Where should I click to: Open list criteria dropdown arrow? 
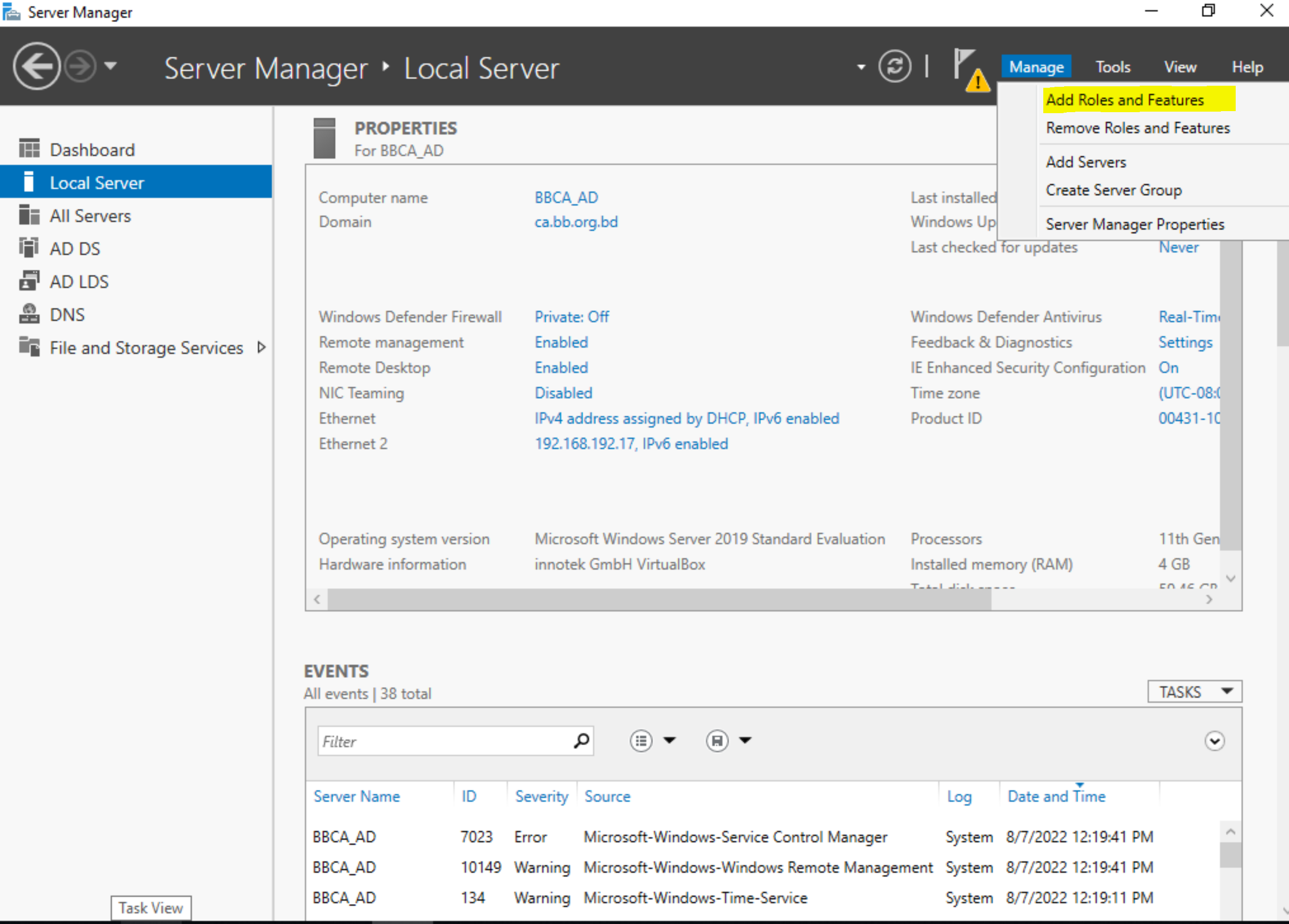(x=670, y=740)
